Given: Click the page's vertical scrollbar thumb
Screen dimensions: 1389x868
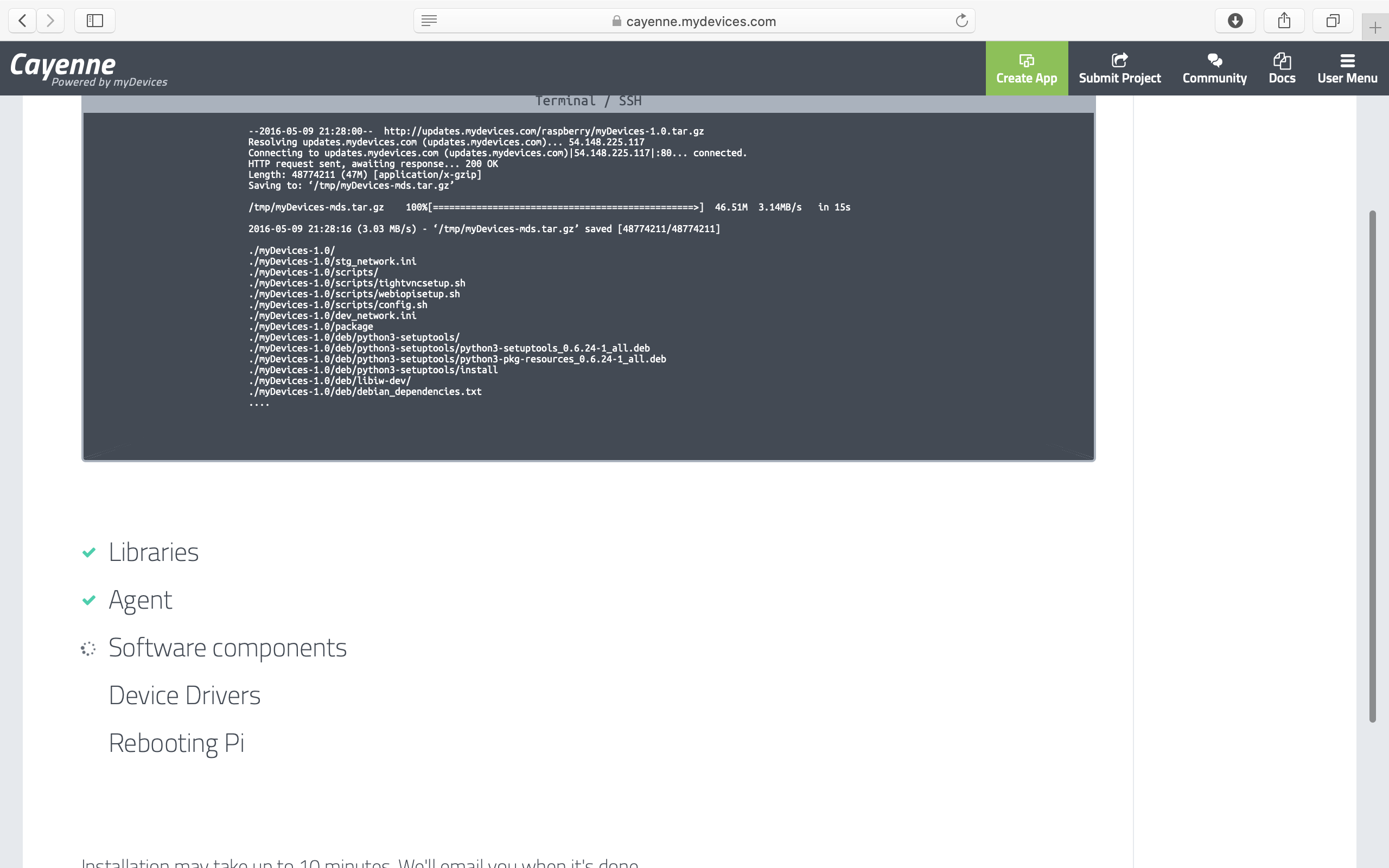Looking at the screenshot, I should coord(1372,466).
